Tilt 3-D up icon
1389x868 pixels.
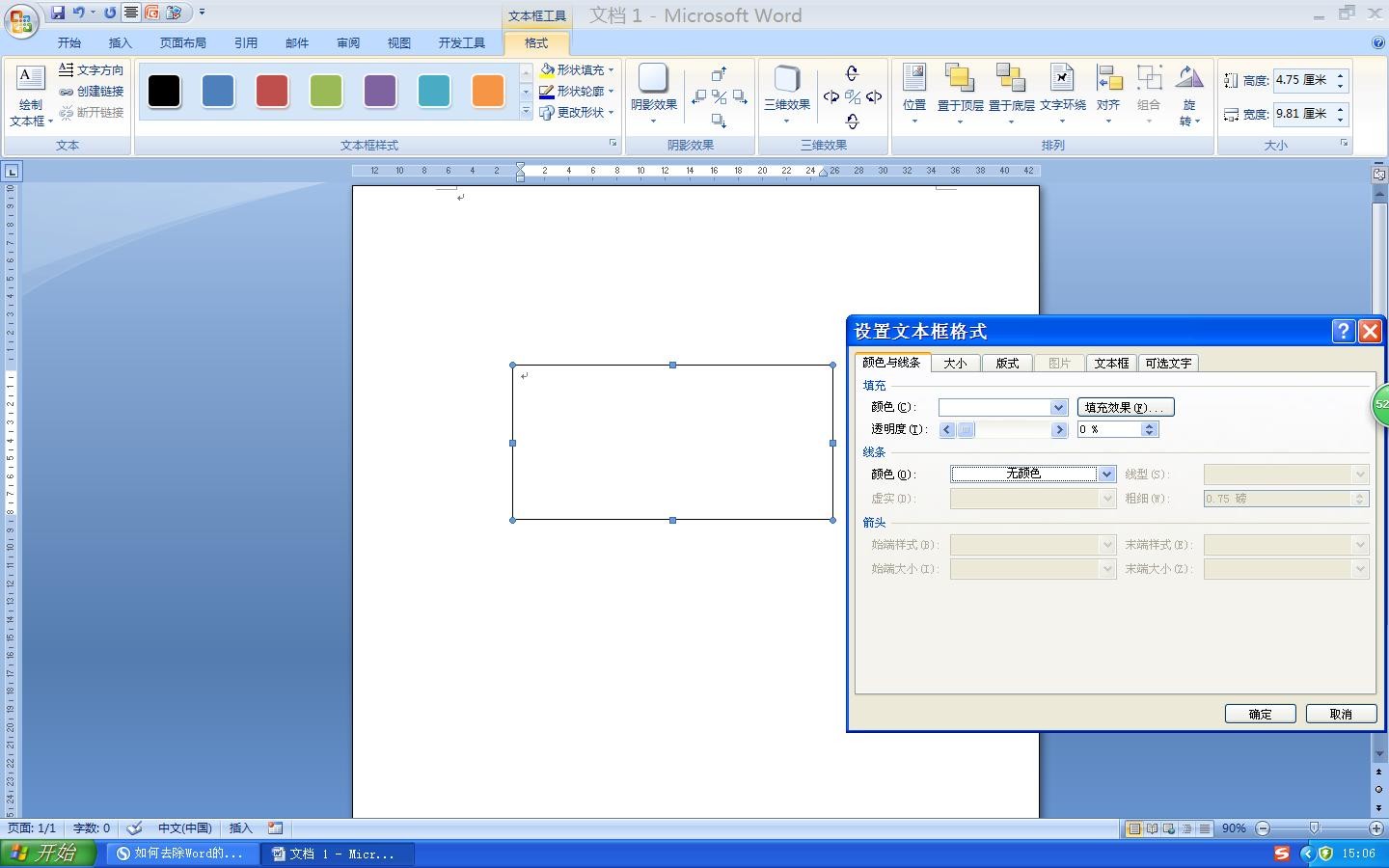click(852, 73)
